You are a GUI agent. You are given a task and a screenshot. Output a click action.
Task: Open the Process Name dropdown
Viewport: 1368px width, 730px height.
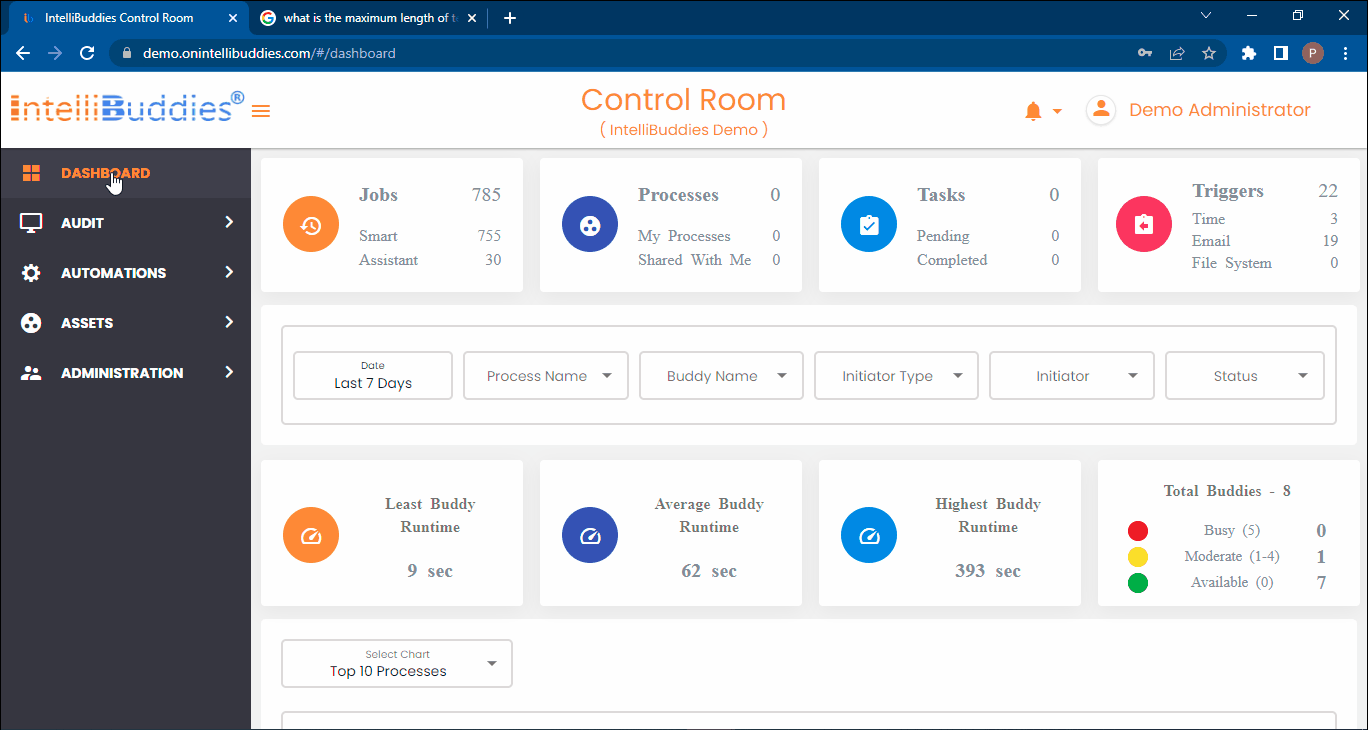[x=546, y=376]
